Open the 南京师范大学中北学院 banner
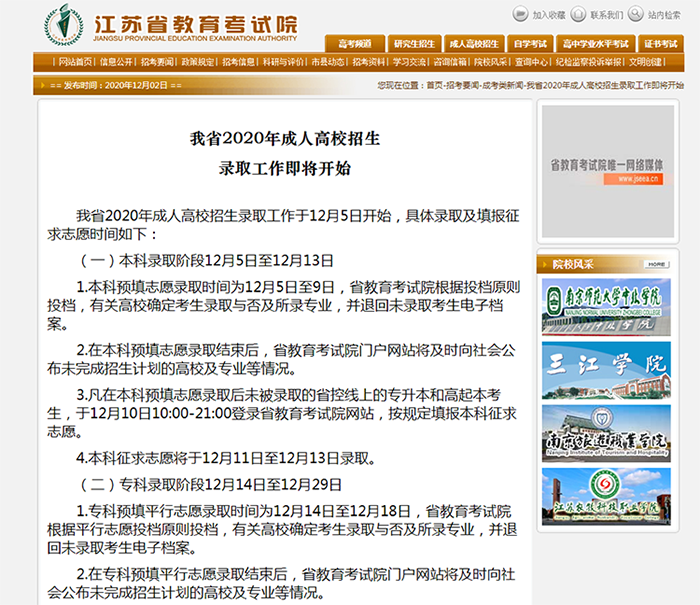The image size is (700, 605). (606, 307)
